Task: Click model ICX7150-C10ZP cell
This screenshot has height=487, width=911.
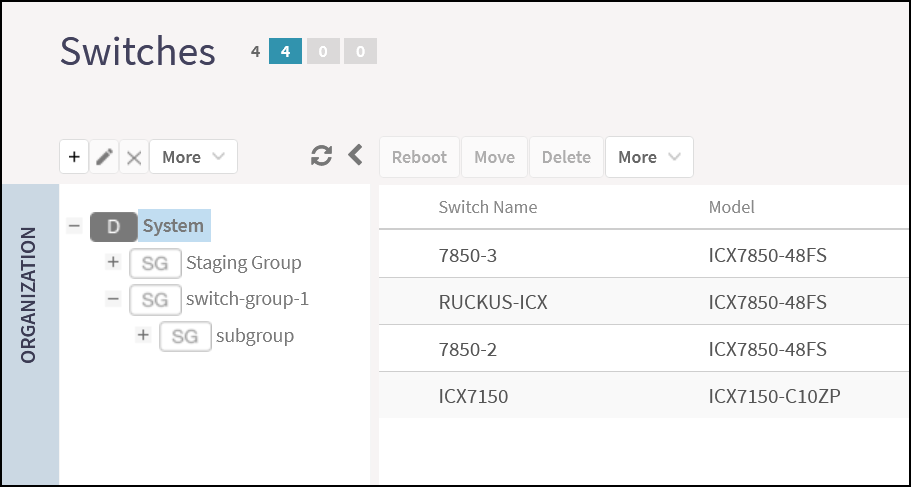Action: (x=774, y=396)
